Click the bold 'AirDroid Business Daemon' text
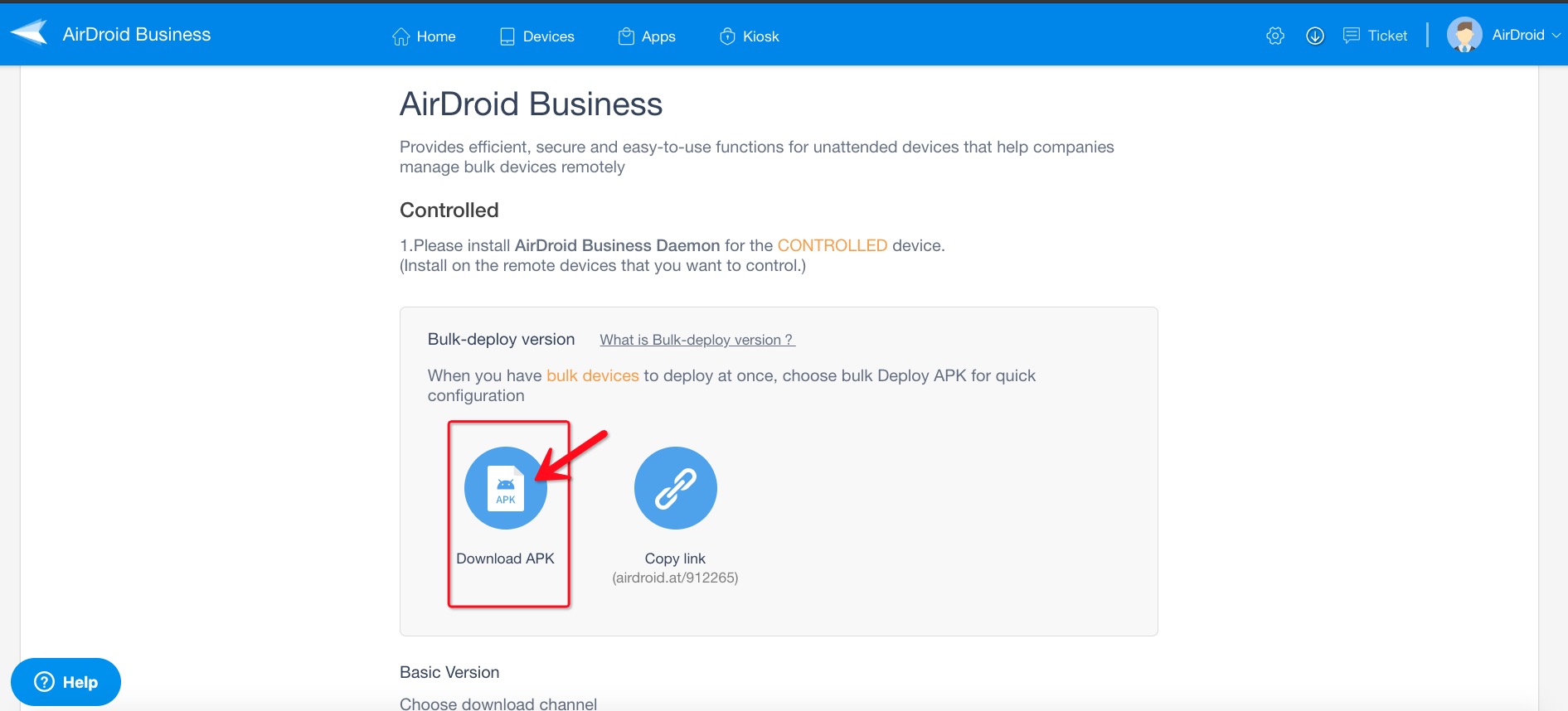Screen dimensions: 1568x711 (618, 245)
